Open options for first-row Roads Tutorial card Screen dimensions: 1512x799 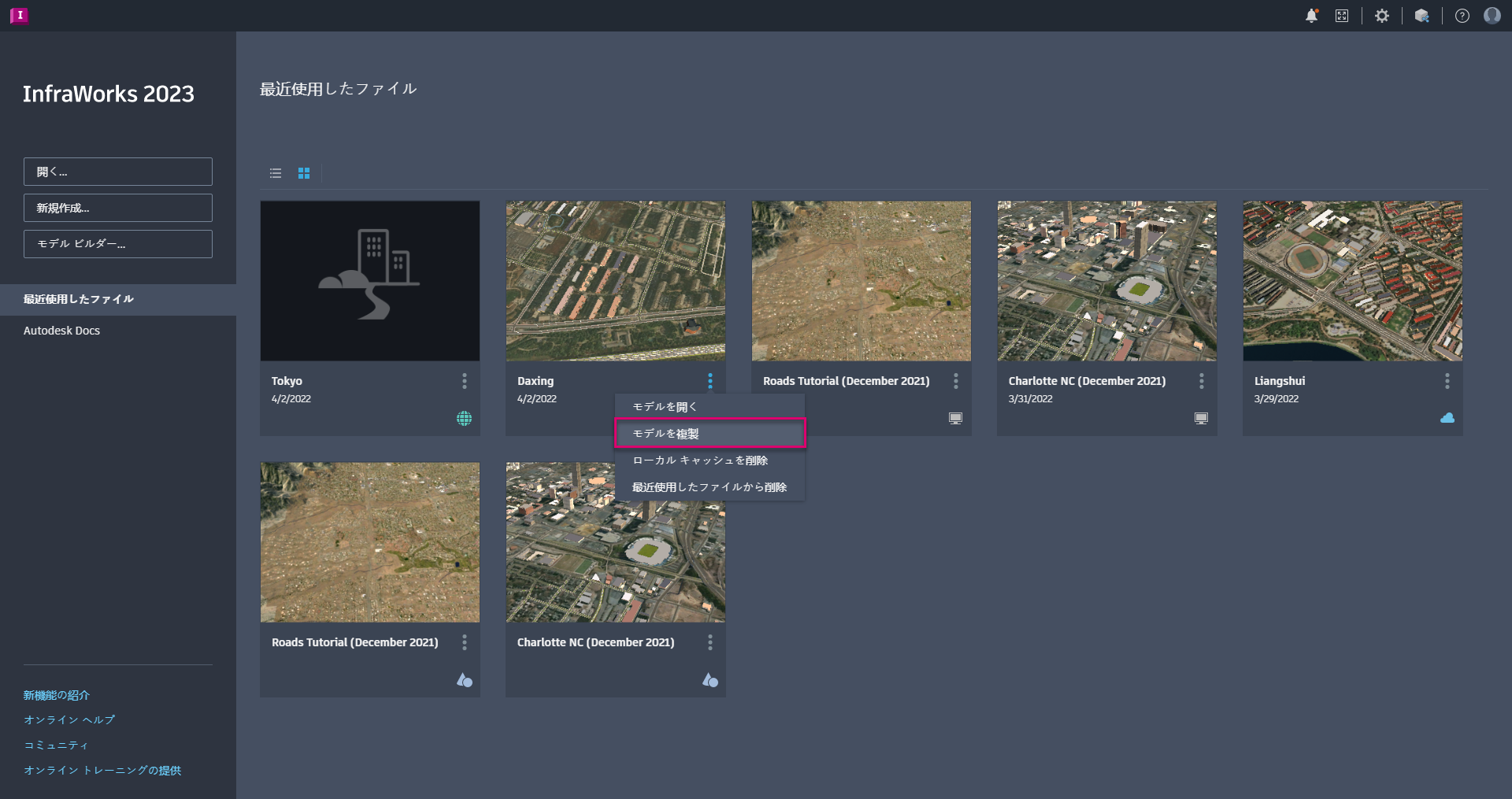point(956,381)
